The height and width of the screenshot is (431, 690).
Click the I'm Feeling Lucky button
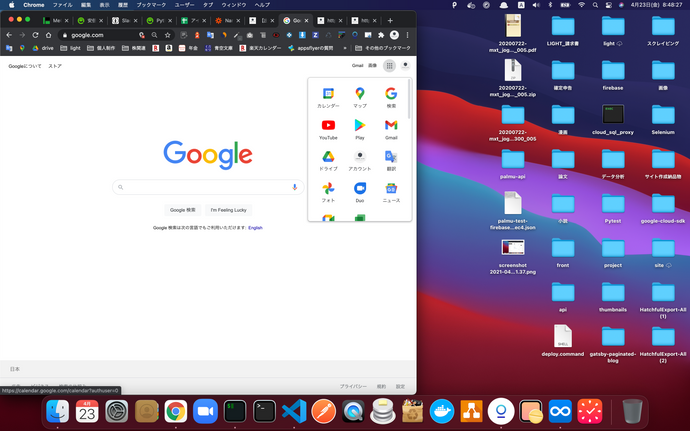227,210
